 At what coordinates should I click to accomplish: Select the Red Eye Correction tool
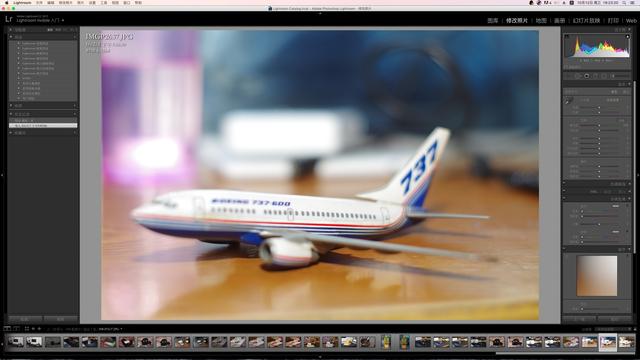point(596,76)
